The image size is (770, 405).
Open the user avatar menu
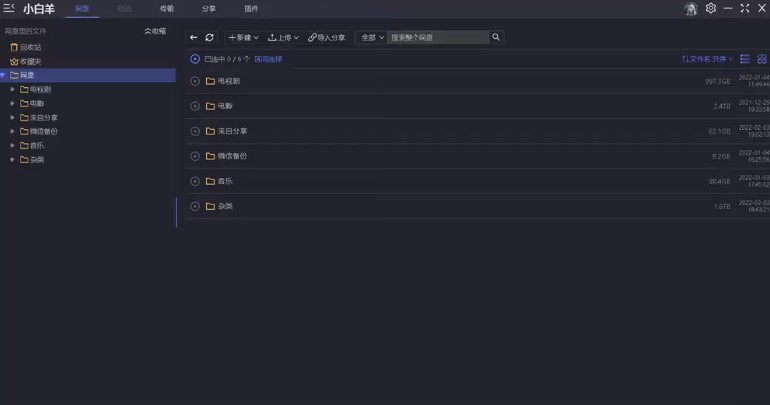tap(691, 9)
